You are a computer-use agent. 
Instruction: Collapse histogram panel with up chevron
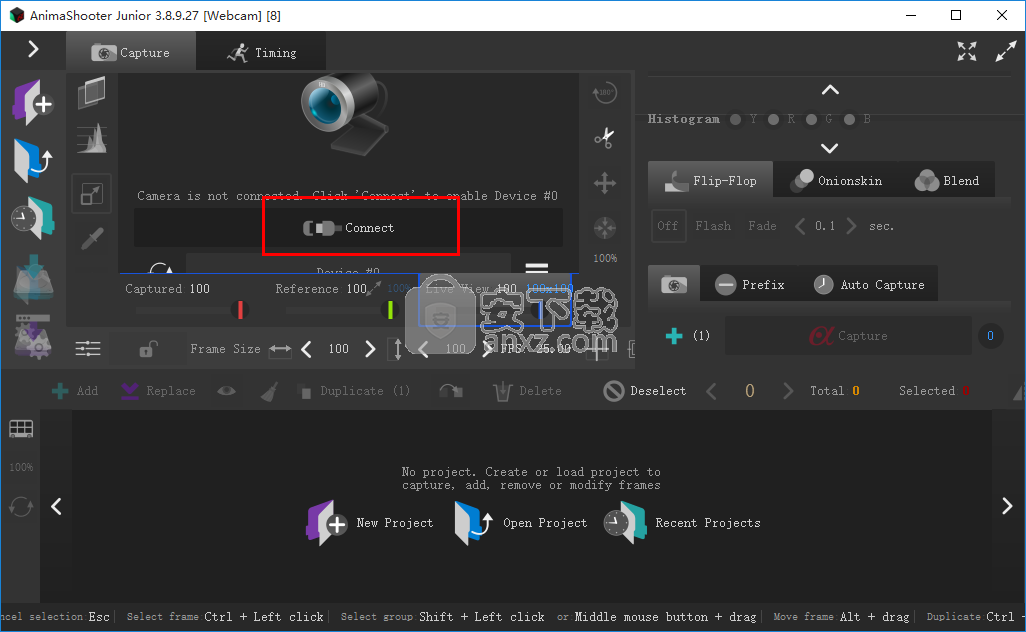[x=830, y=90]
